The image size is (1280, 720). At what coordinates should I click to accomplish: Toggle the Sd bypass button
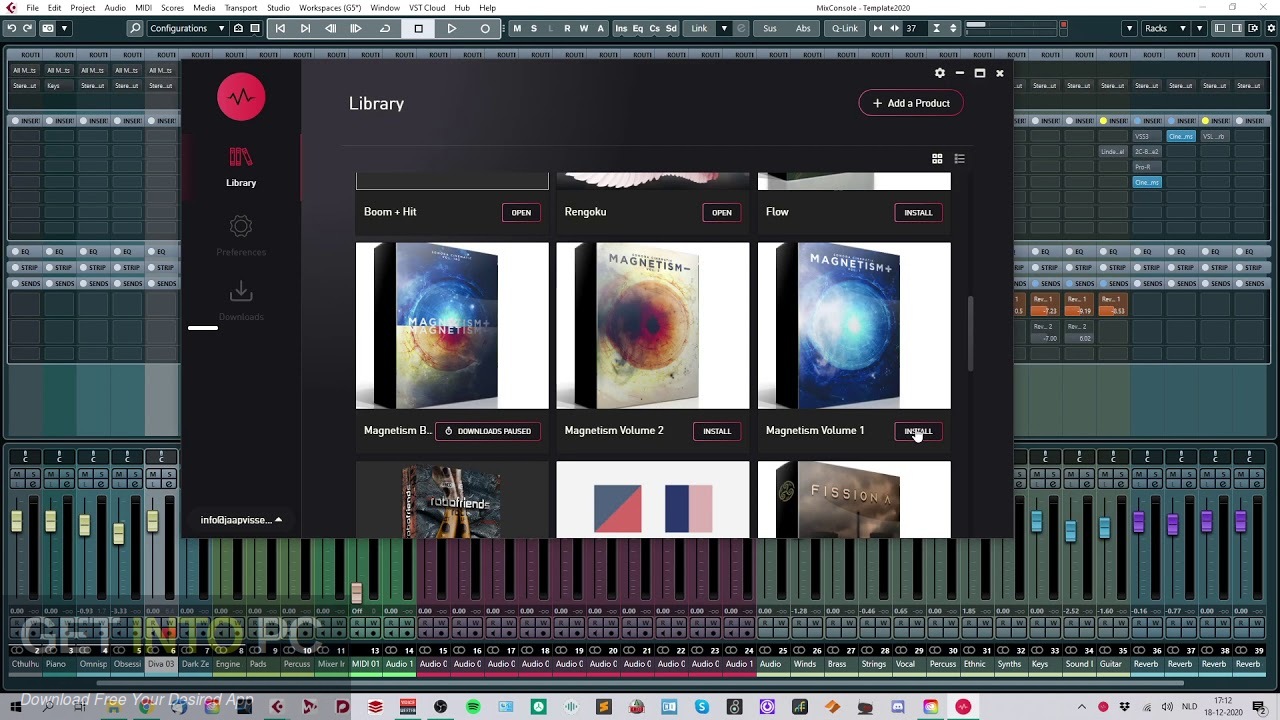point(671,28)
